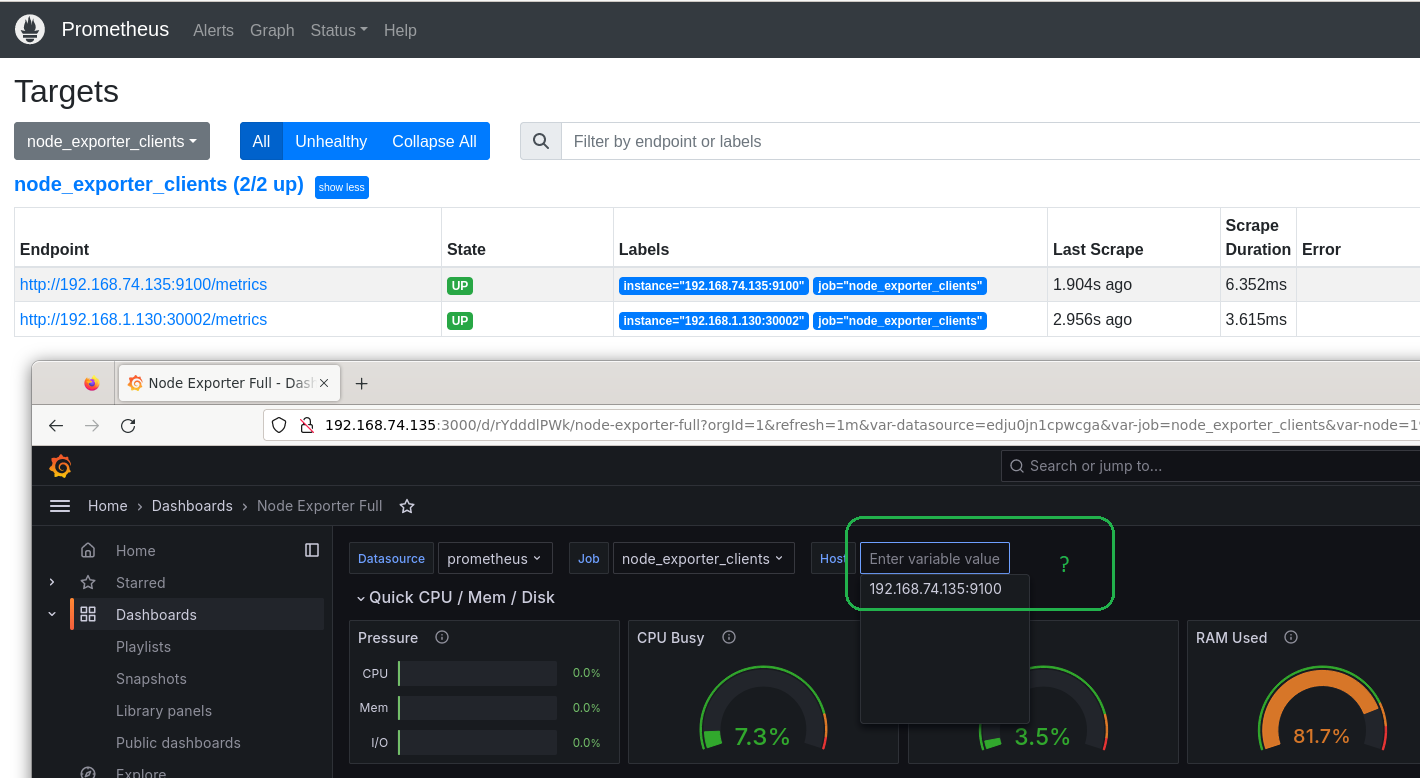Click the Grafana logo icon
The image size is (1420, 778).
[x=60, y=466]
